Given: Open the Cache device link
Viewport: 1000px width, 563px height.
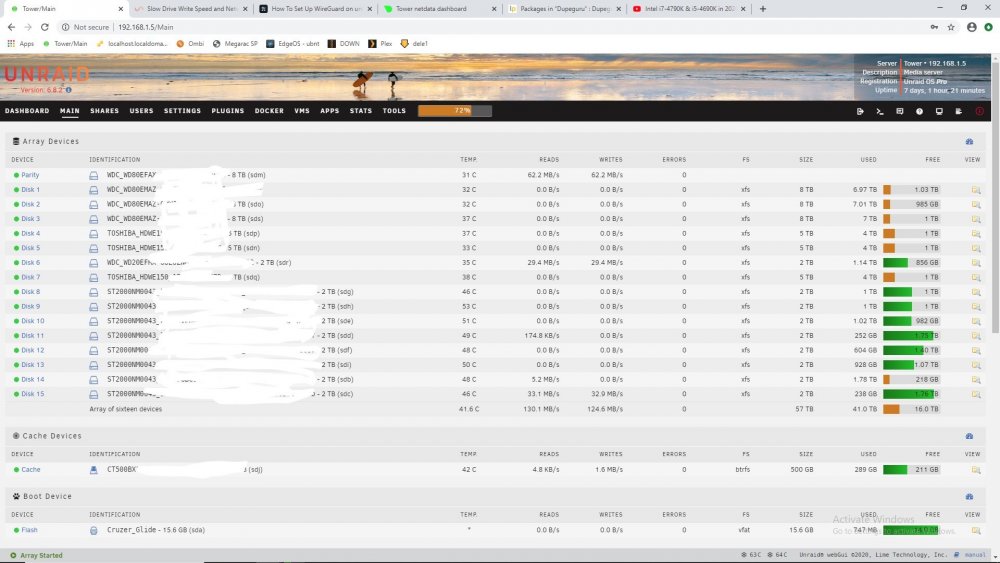Looking at the screenshot, I should click(31, 469).
